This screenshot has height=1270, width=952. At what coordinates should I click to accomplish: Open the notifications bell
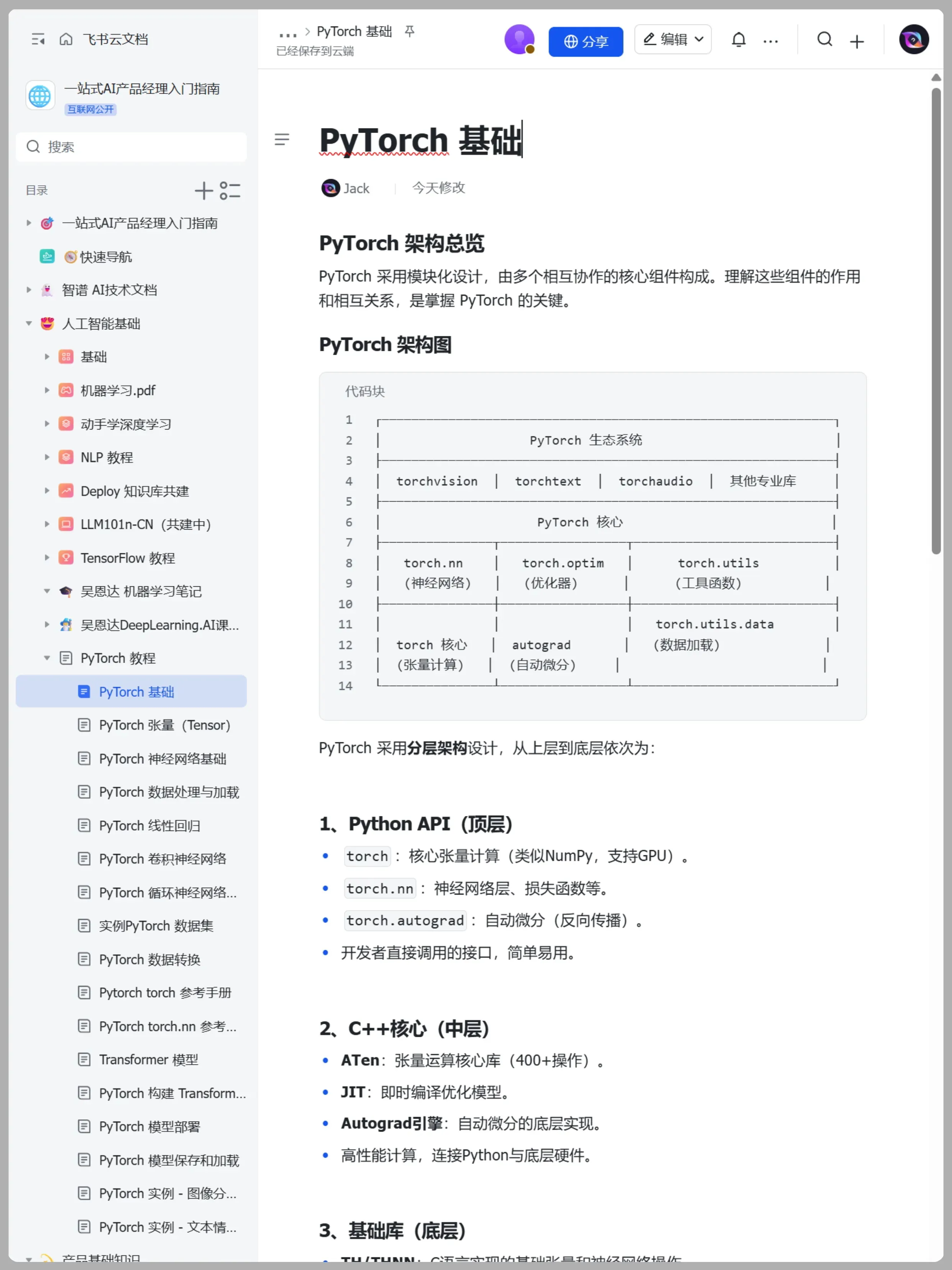pyautogui.click(x=739, y=39)
